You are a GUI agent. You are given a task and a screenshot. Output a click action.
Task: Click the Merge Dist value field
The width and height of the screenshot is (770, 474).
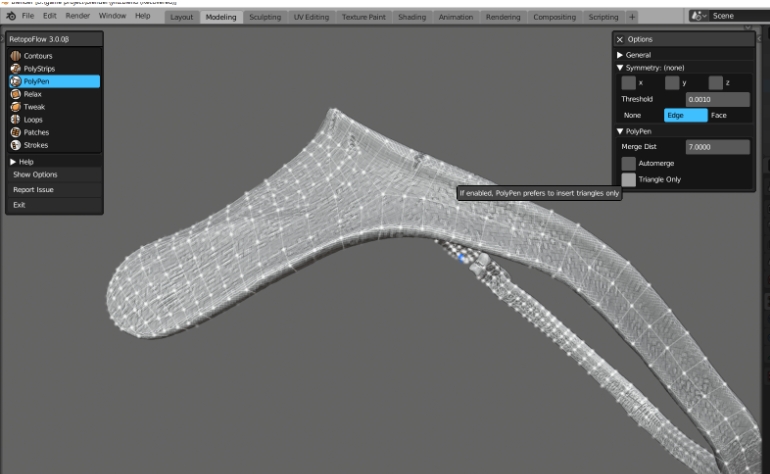tap(717, 147)
